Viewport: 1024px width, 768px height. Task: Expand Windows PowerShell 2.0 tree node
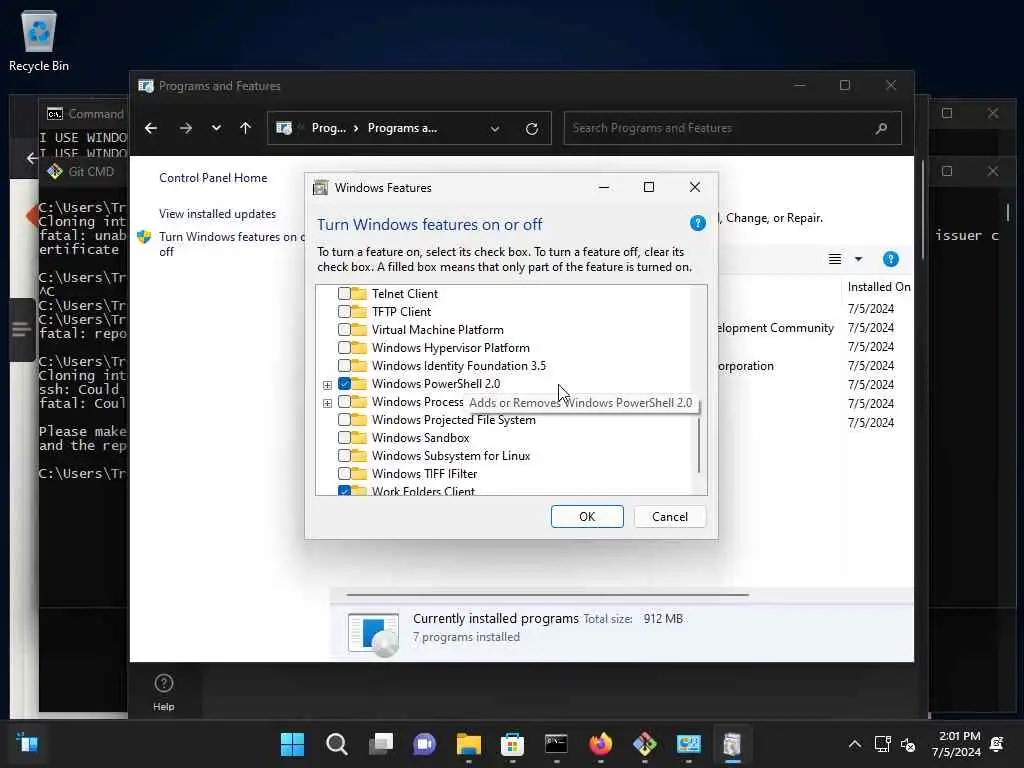click(x=327, y=385)
